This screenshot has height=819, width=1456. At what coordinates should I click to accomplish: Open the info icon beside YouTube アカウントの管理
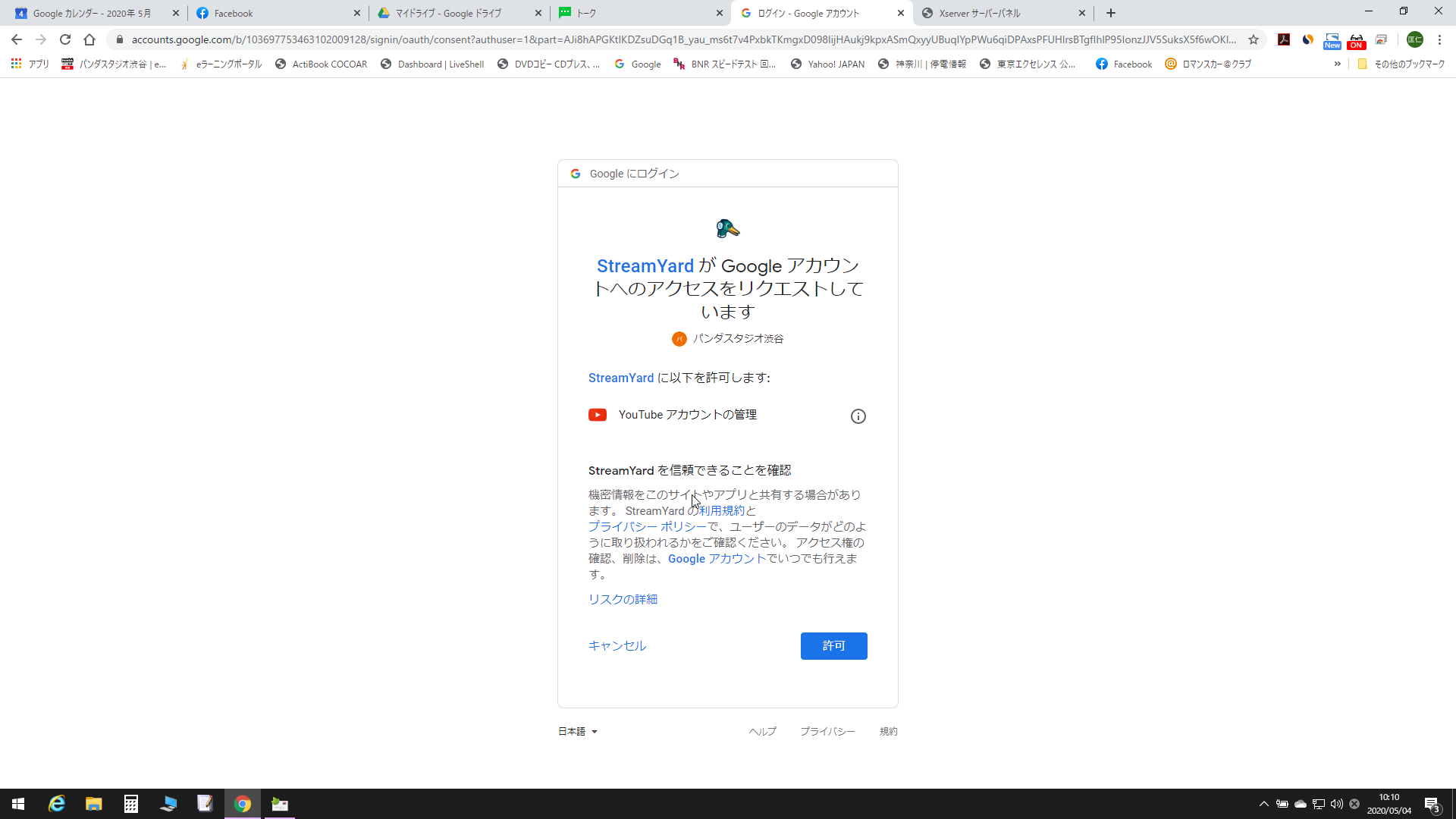click(x=858, y=416)
